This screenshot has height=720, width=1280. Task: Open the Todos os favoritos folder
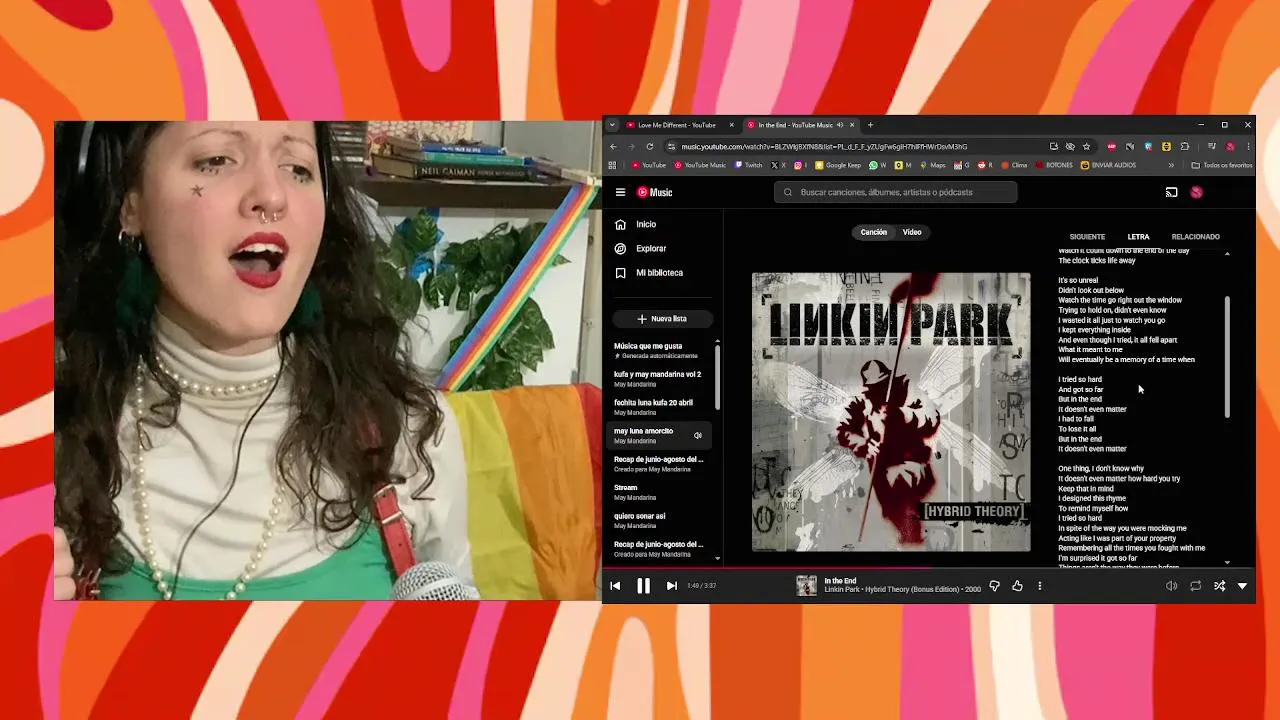[1222, 165]
